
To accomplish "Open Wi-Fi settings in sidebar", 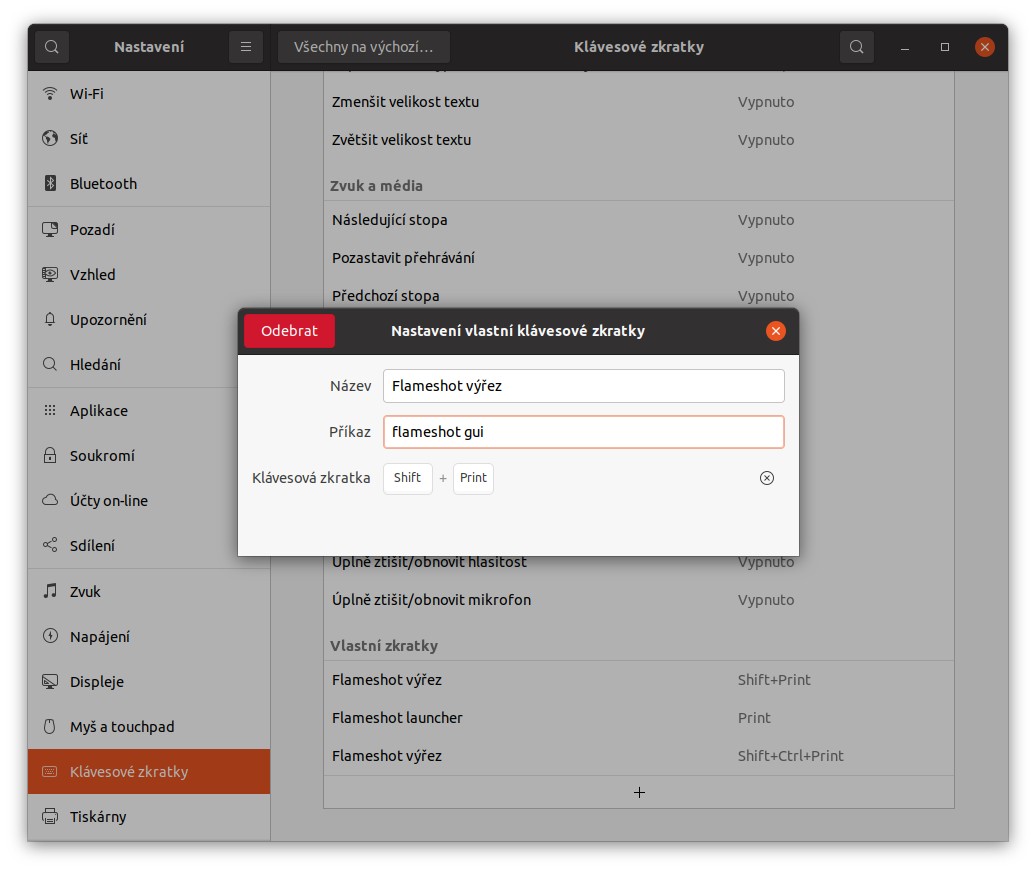I will [x=149, y=94].
